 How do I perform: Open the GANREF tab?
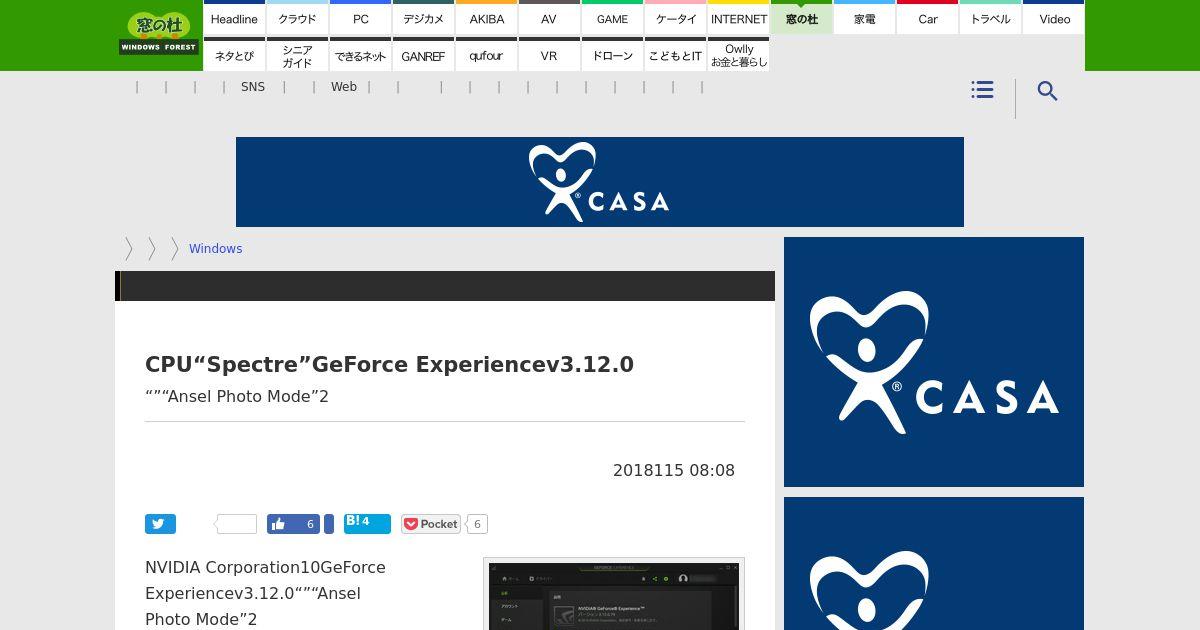[x=423, y=55]
